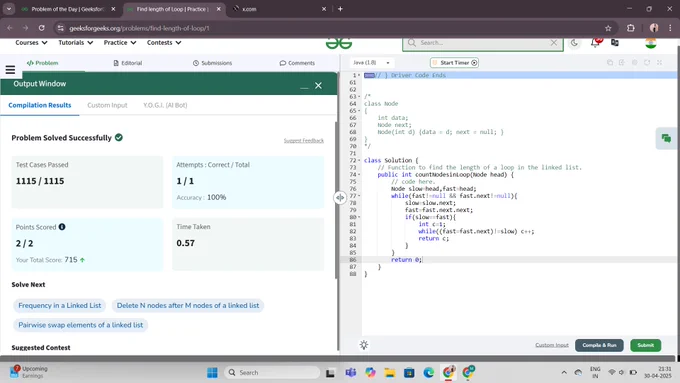The width and height of the screenshot is (680, 383).
Task: Close the Output Window panel
Action: coord(318,85)
